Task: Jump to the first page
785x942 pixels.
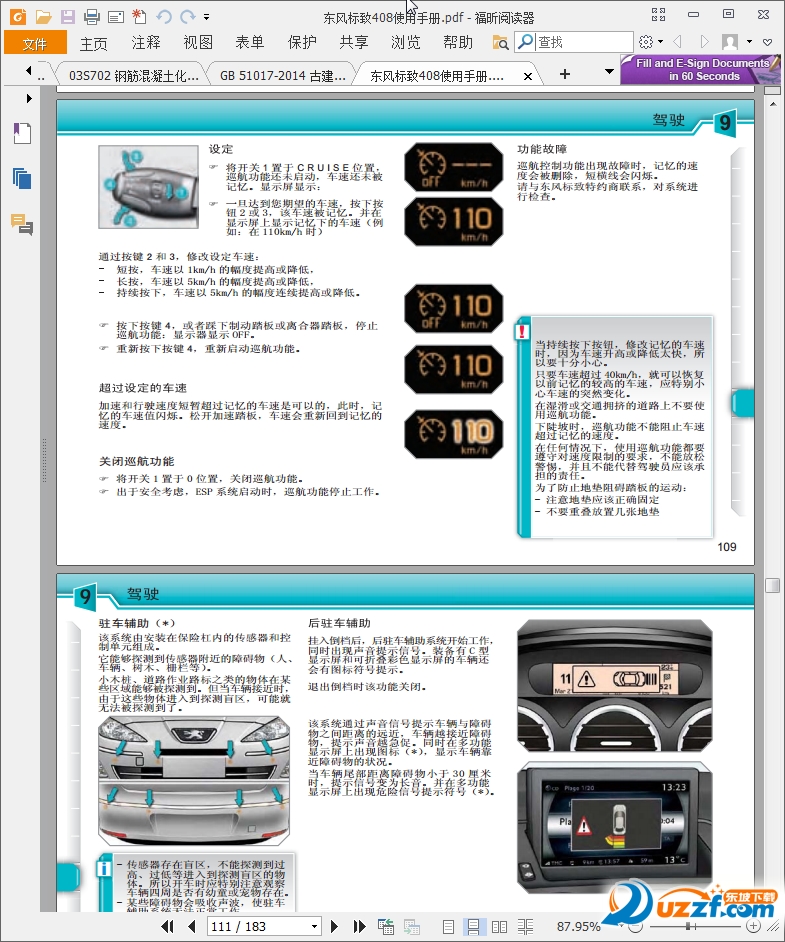Action: click(168, 926)
